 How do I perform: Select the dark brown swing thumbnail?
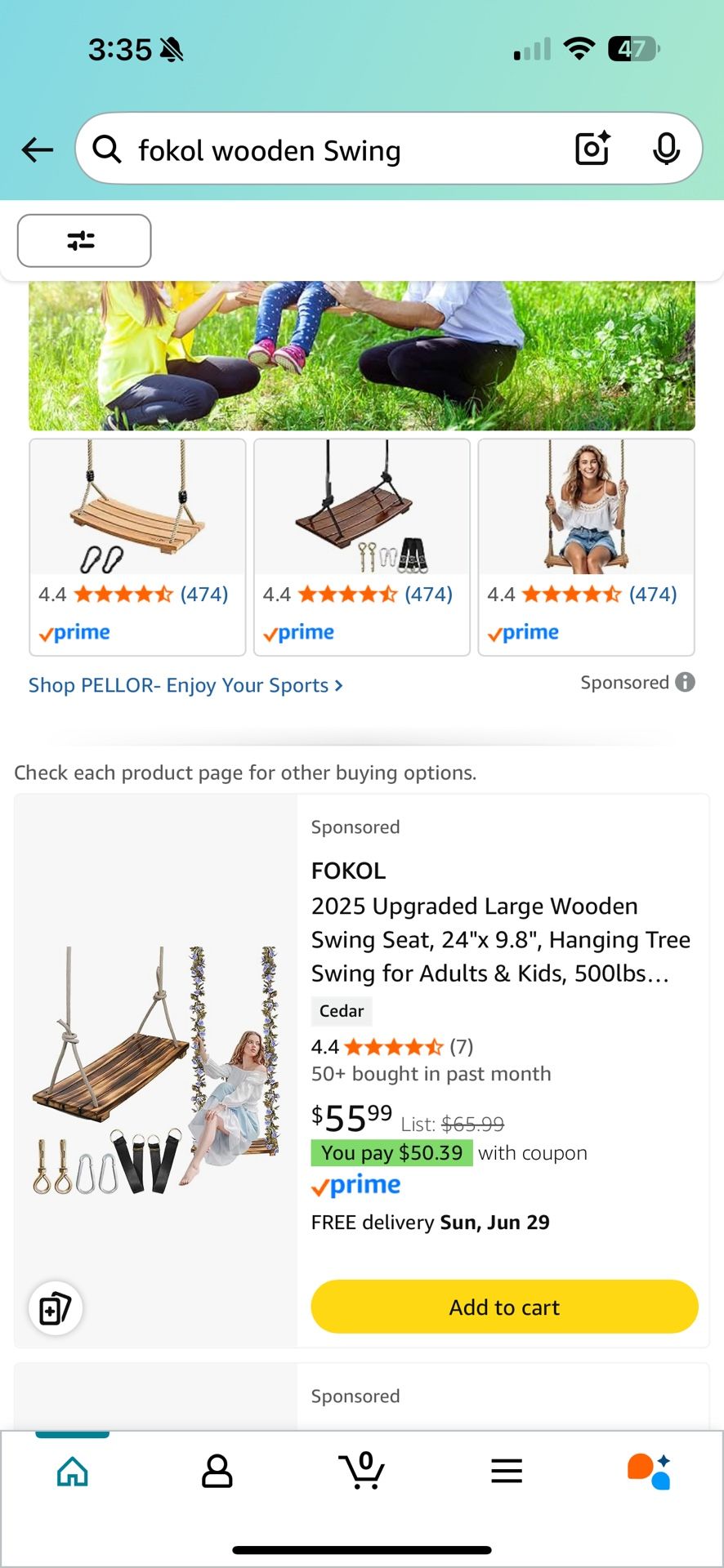(362, 508)
